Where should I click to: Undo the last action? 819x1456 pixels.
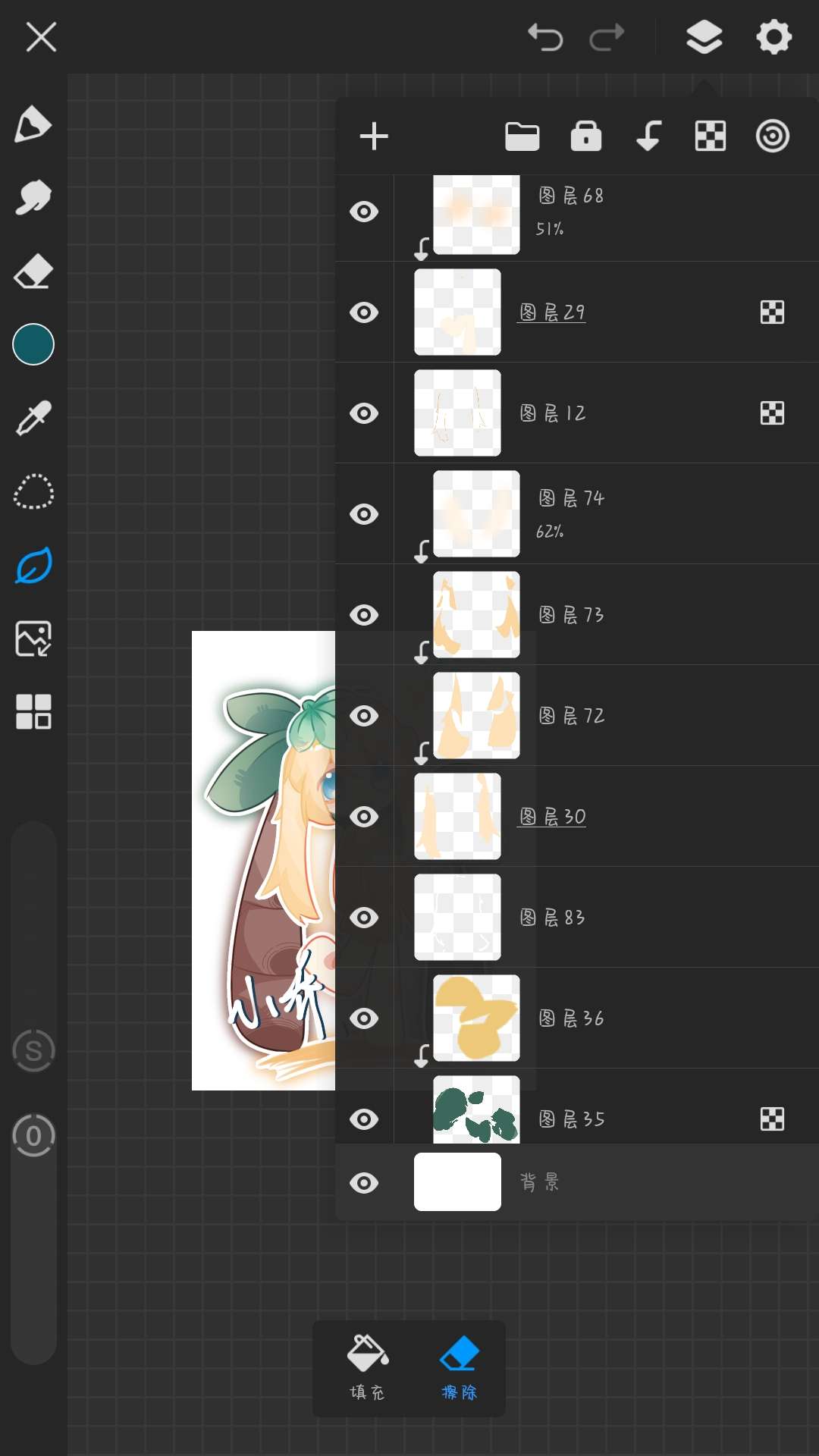tap(545, 36)
